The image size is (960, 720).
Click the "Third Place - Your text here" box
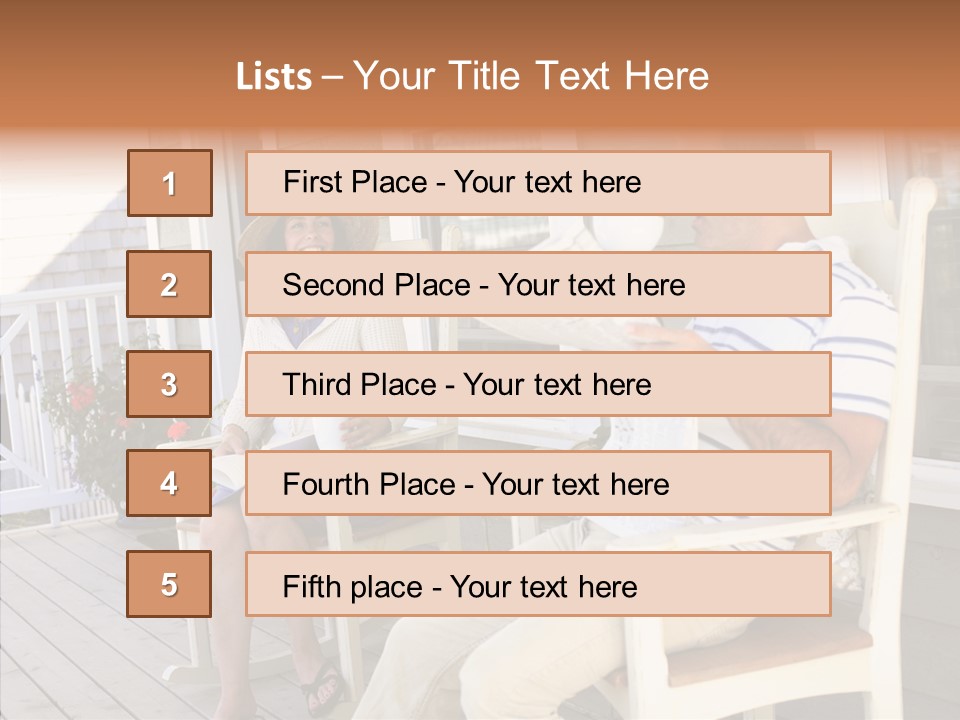[x=538, y=384]
